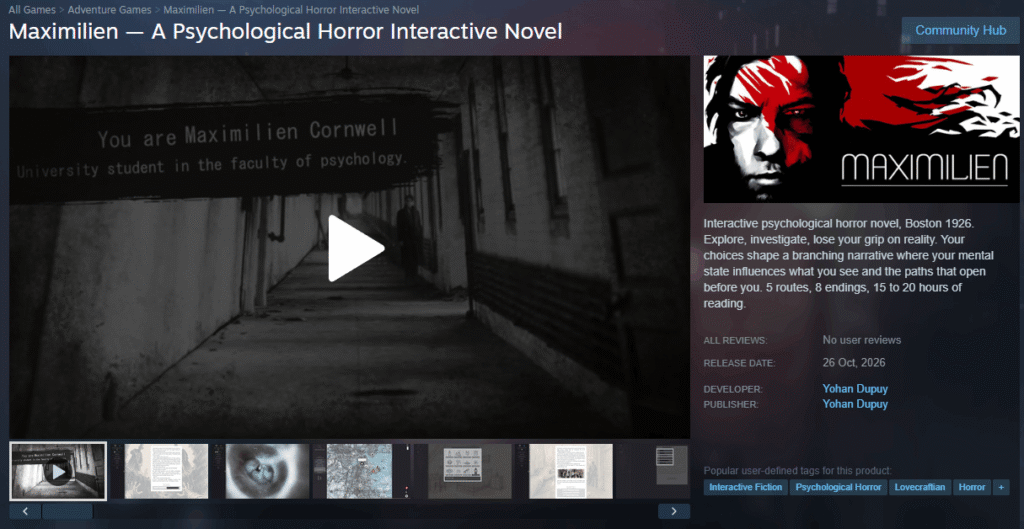
Task: Select the trailer video thumbnail
Action: point(58,471)
